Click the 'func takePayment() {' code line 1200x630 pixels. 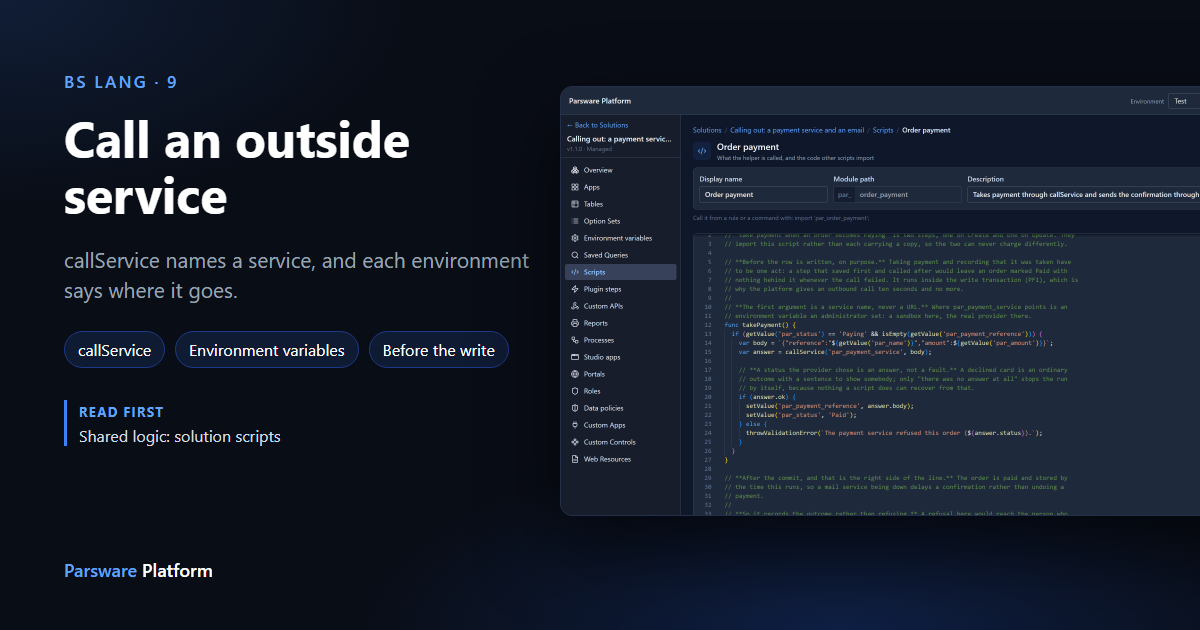(760, 325)
